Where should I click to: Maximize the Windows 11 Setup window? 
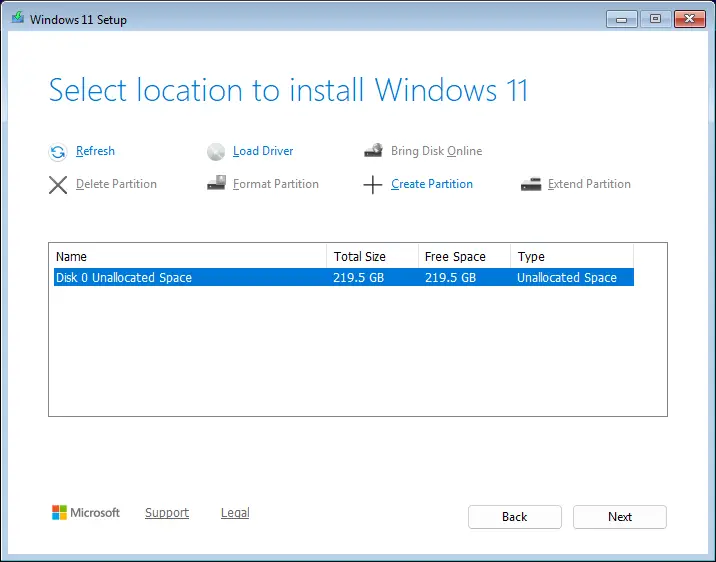point(656,19)
